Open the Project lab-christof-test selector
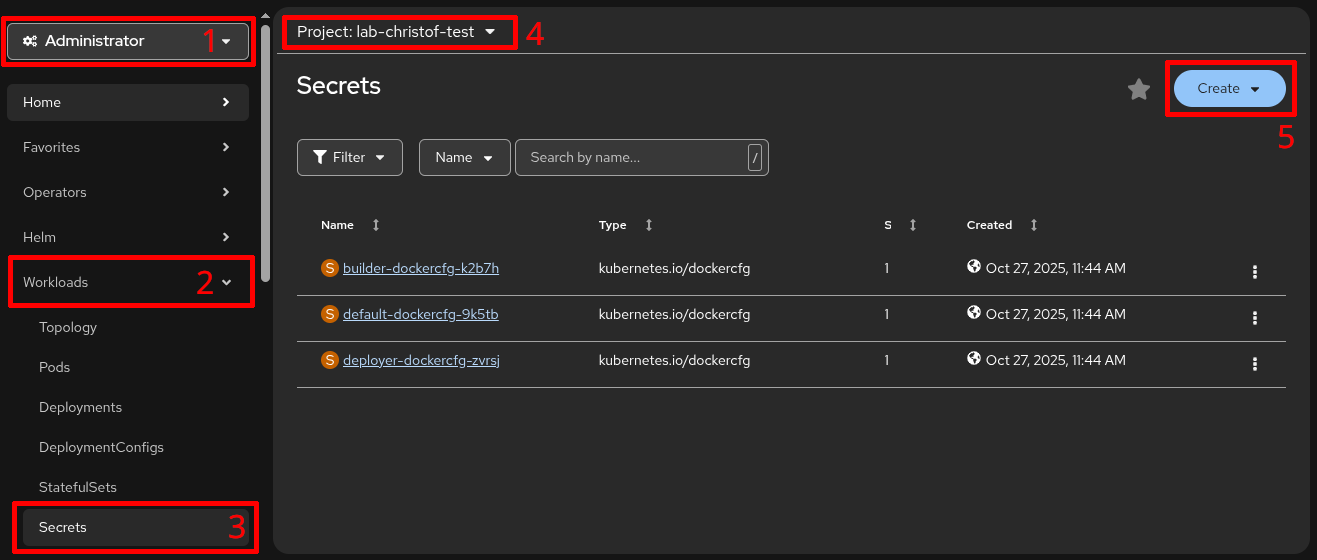The width and height of the screenshot is (1317, 560). click(397, 32)
